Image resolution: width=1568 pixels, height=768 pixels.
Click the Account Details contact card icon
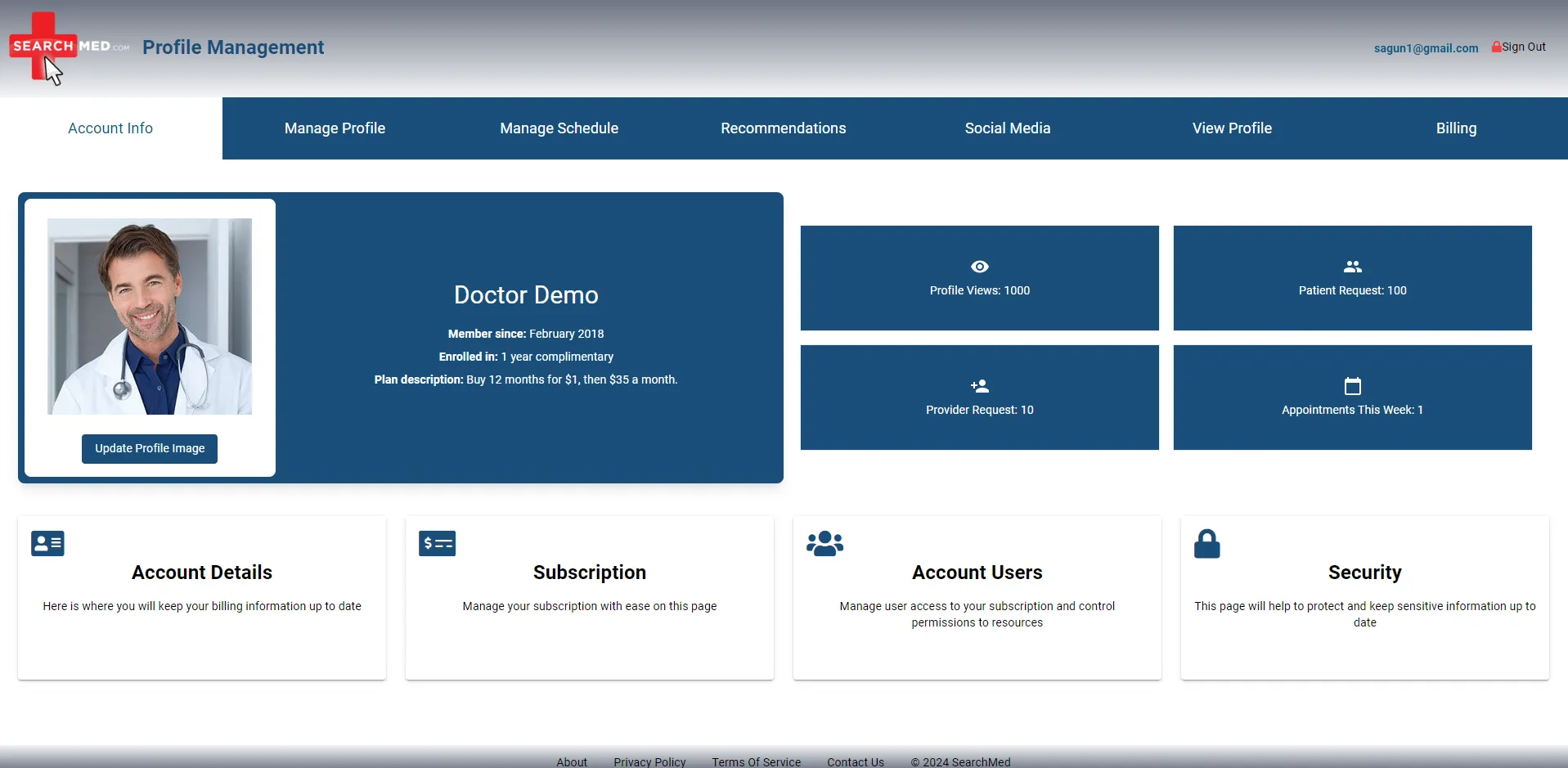click(47, 543)
